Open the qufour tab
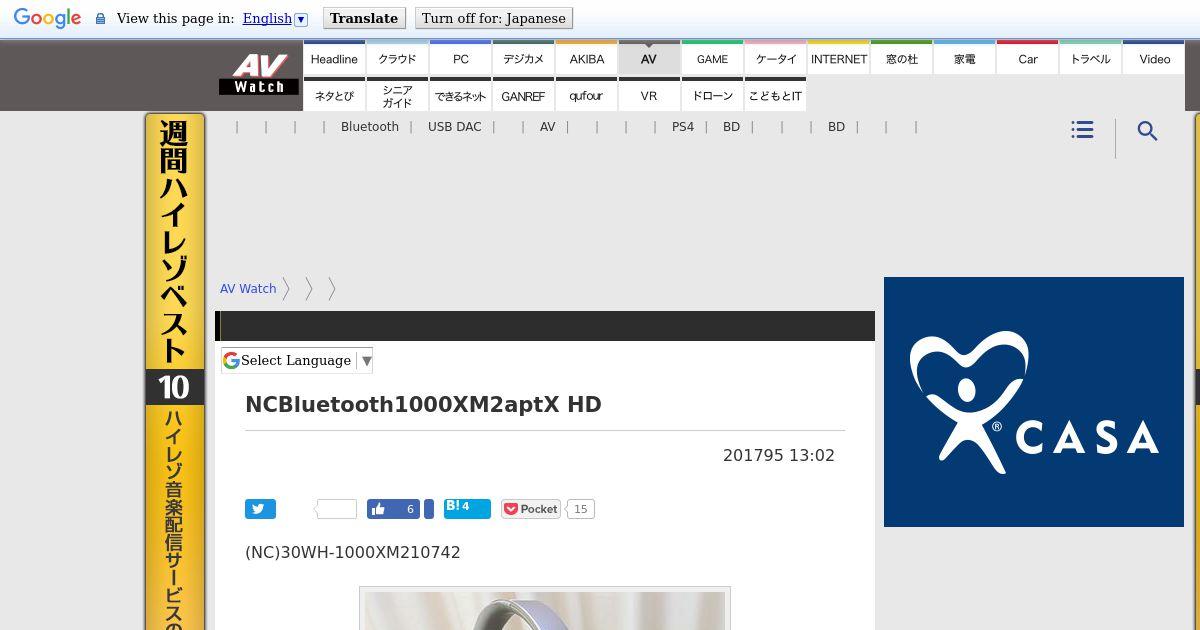Screen dimensions: 1200x630 pyautogui.click(x=587, y=95)
